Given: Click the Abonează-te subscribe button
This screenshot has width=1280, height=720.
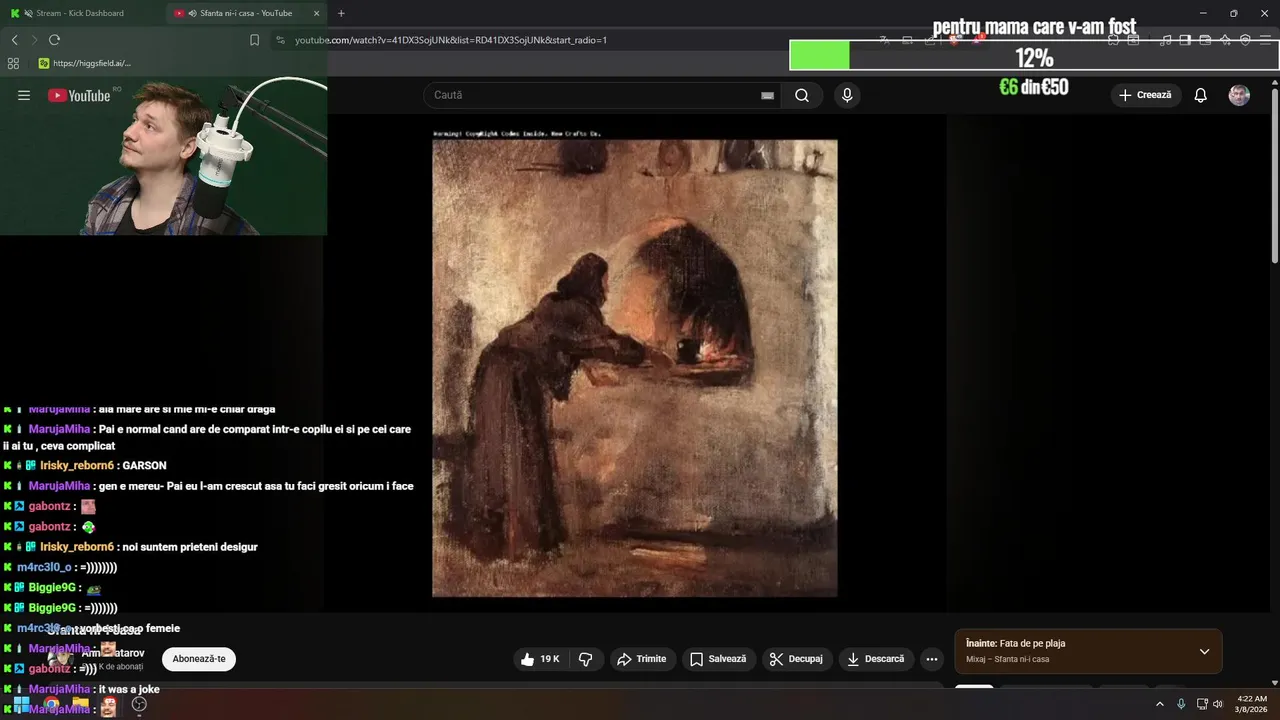Looking at the screenshot, I should click(x=199, y=659).
